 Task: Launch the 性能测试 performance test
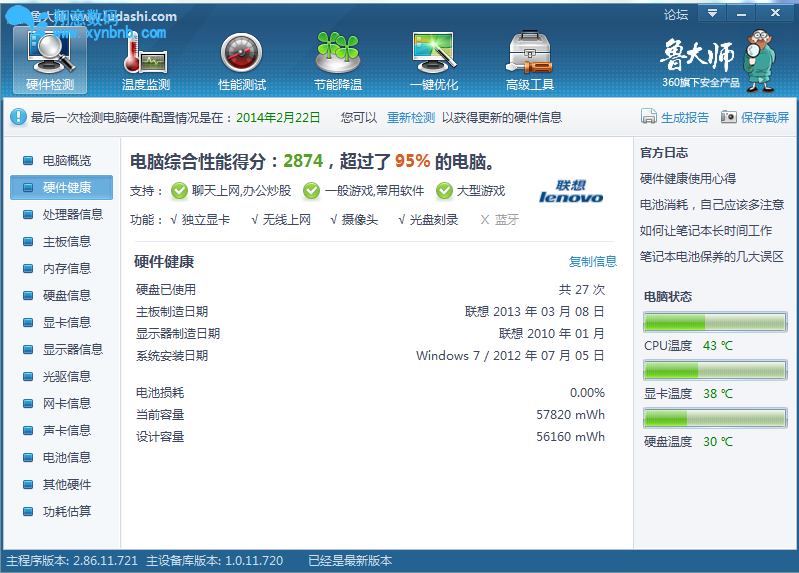[x=242, y=60]
